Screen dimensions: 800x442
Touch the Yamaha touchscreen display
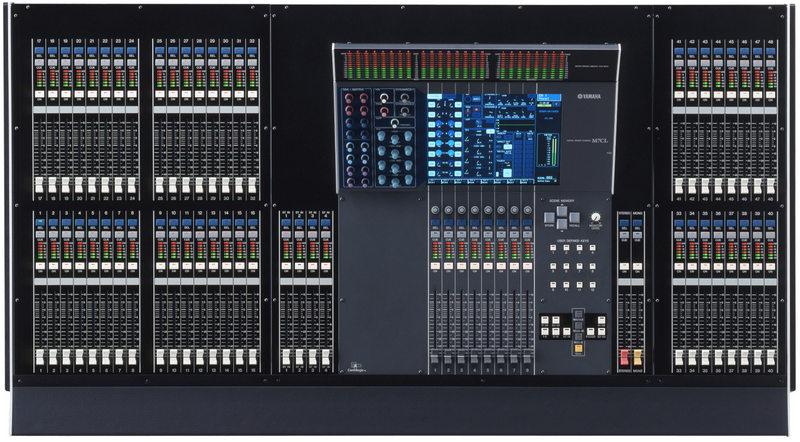(494, 138)
